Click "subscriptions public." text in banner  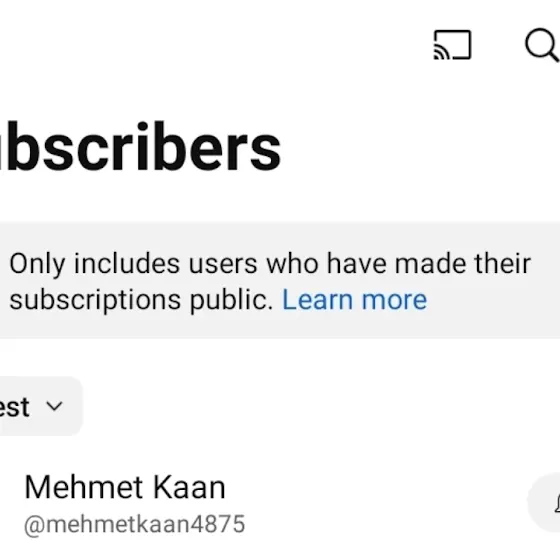pos(141,300)
